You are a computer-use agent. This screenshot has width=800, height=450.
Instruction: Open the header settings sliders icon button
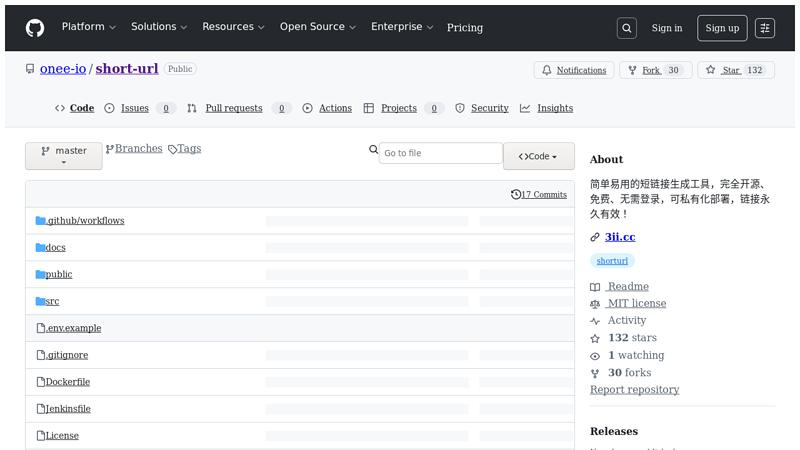point(765,28)
